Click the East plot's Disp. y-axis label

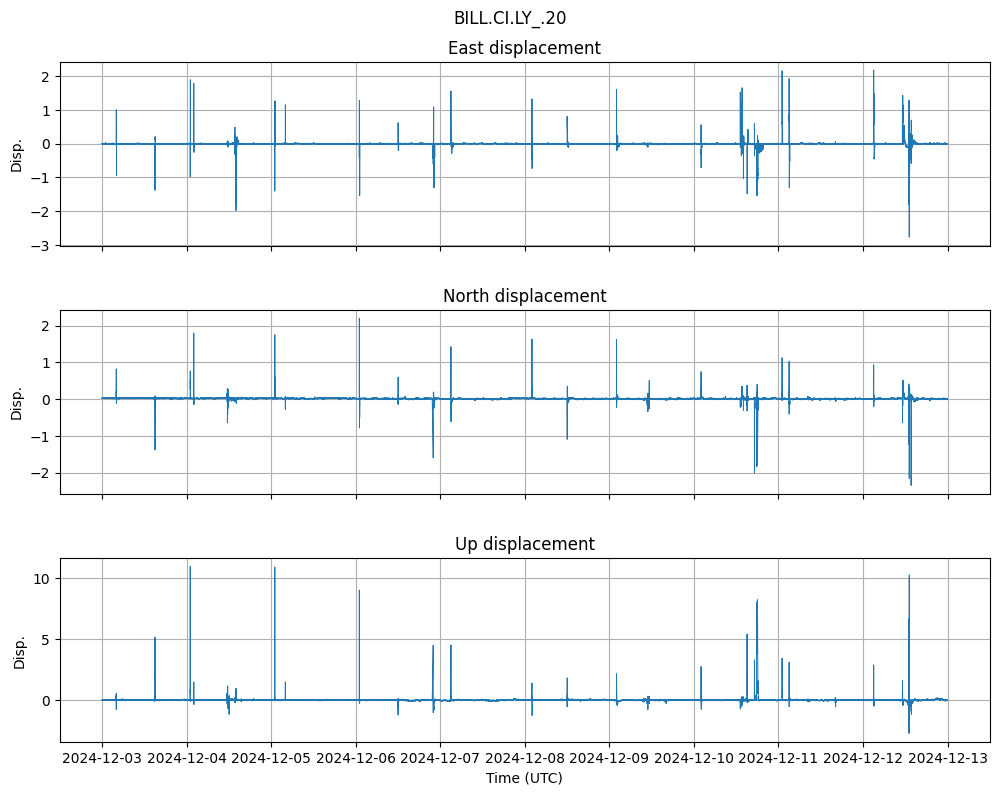17,154
